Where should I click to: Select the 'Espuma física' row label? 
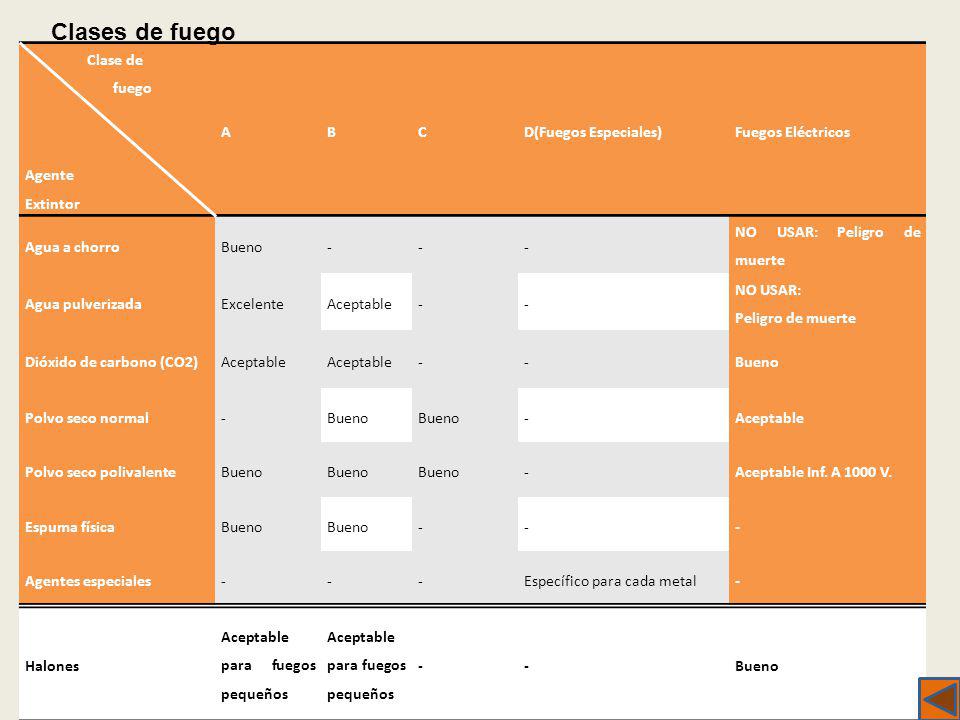click(x=70, y=527)
